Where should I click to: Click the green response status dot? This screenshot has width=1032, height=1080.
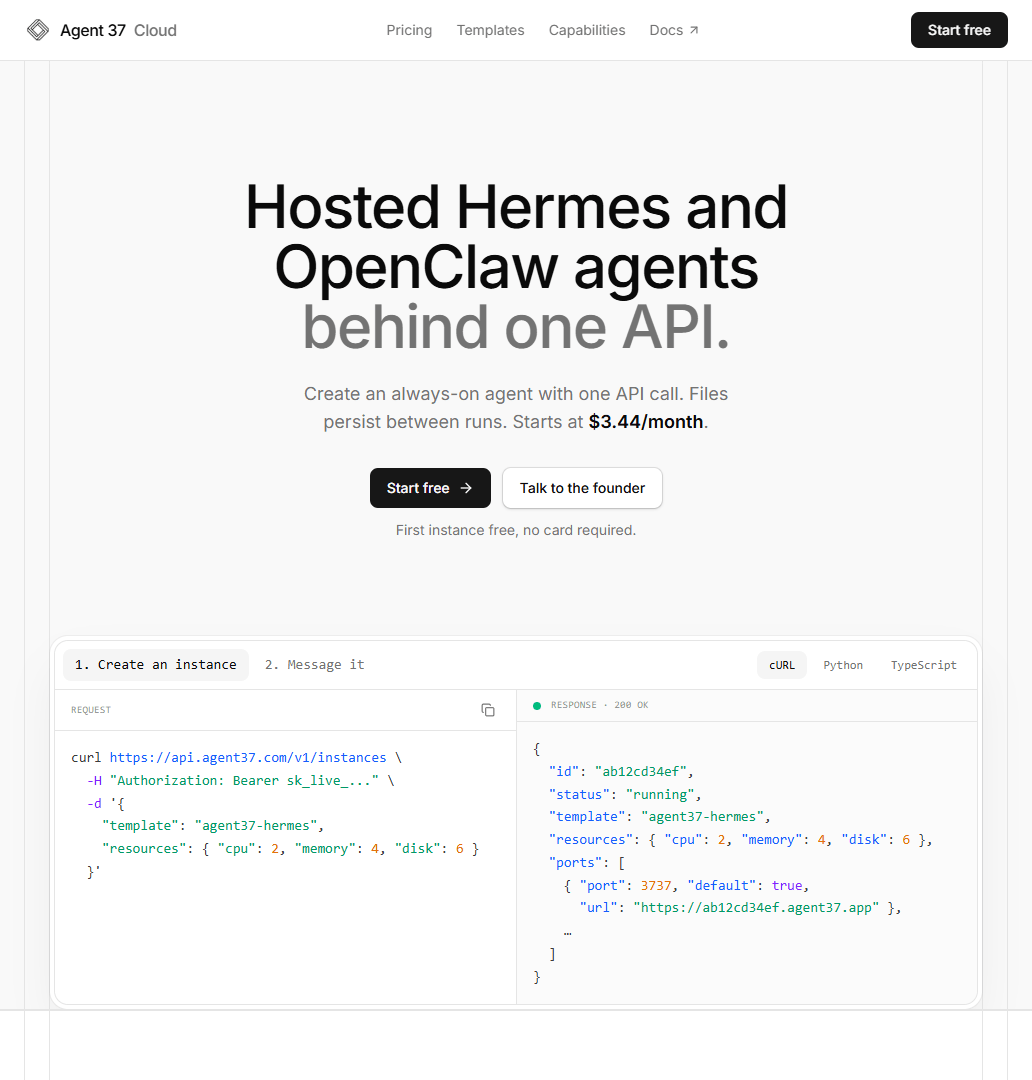tap(537, 705)
